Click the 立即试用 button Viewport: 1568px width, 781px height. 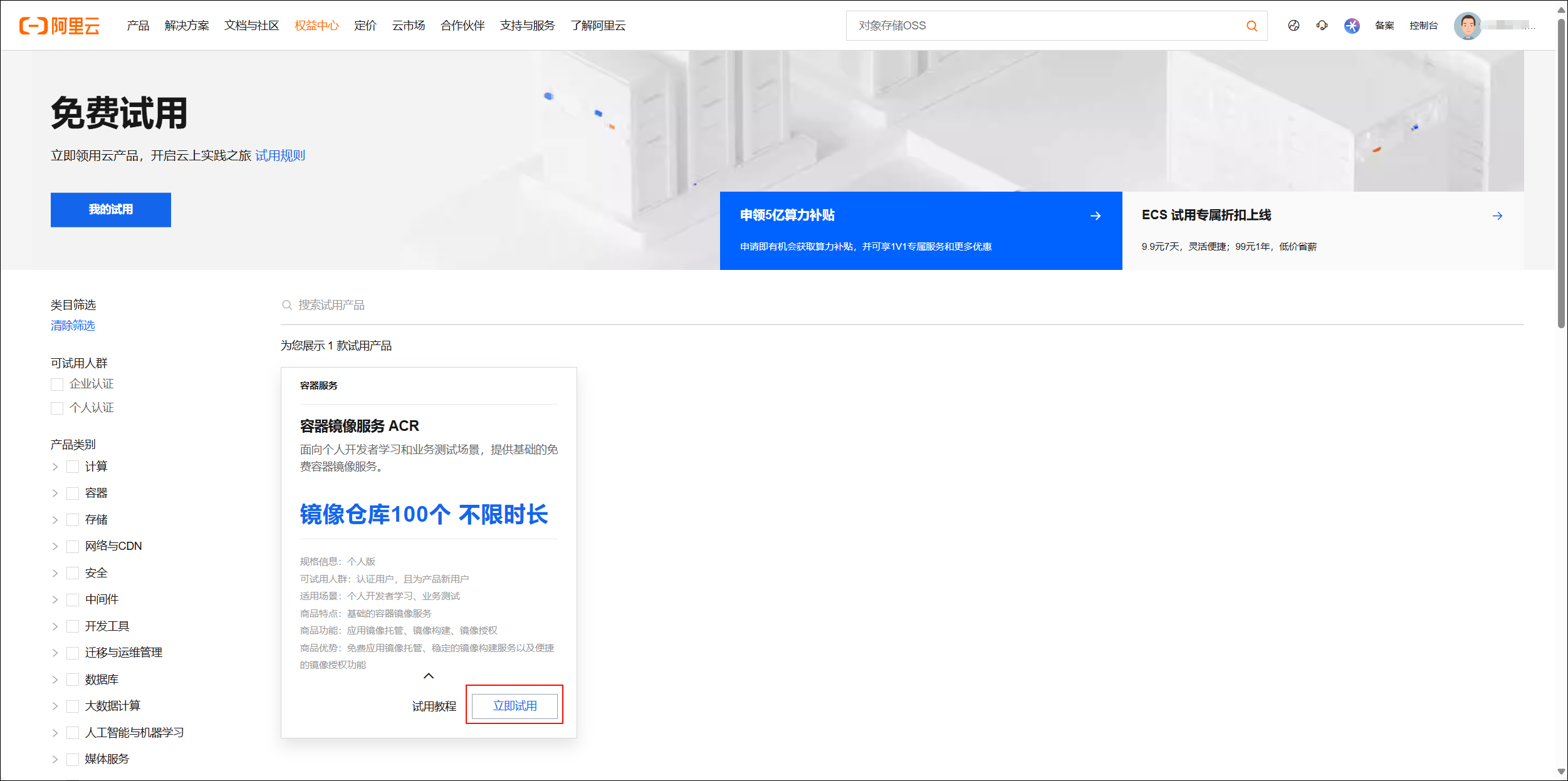[515, 706]
